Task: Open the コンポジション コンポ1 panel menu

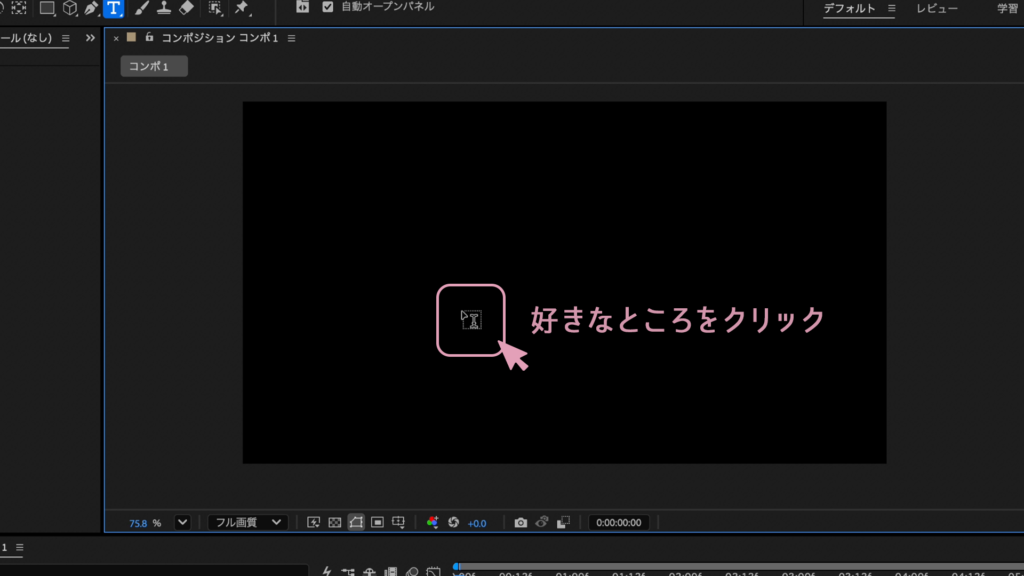Action: [291, 39]
